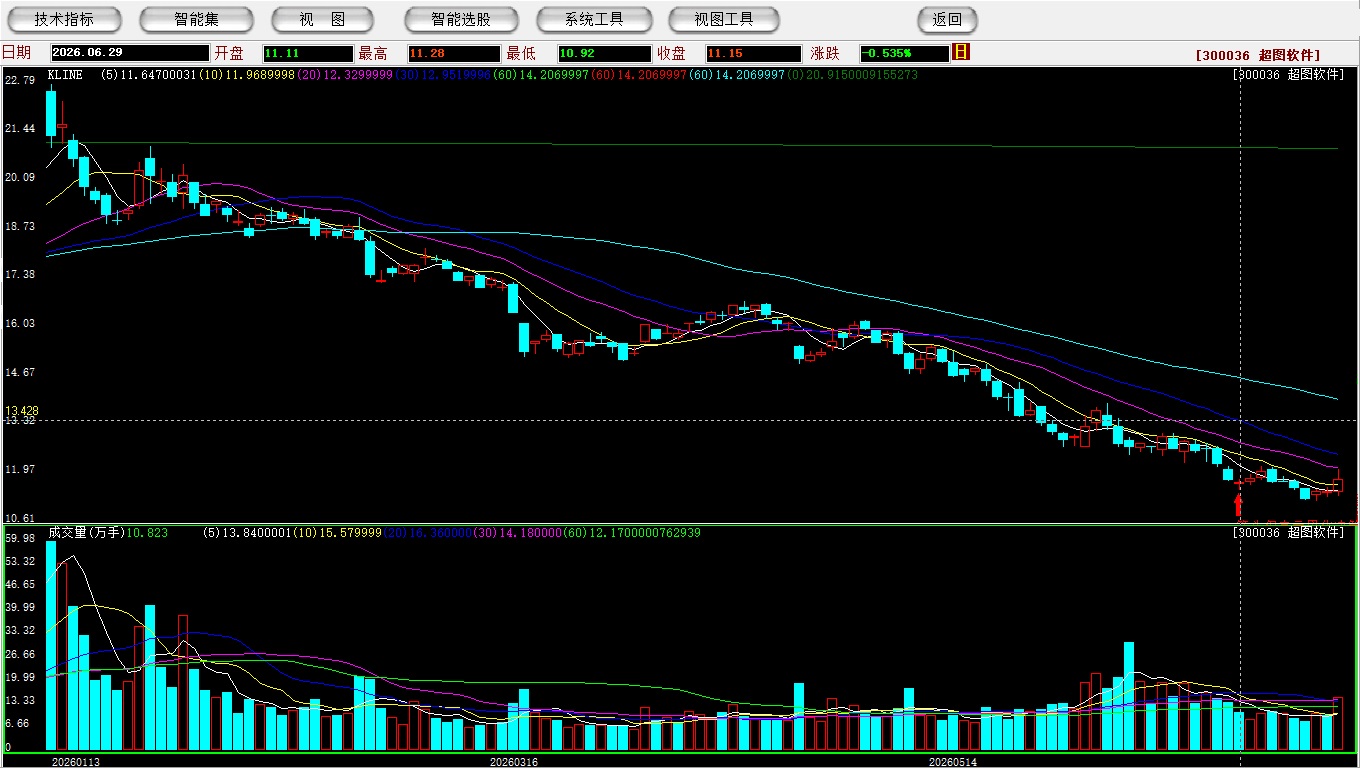Click the 20260514 date axis label
The width and height of the screenshot is (1360, 768).
coord(952,762)
